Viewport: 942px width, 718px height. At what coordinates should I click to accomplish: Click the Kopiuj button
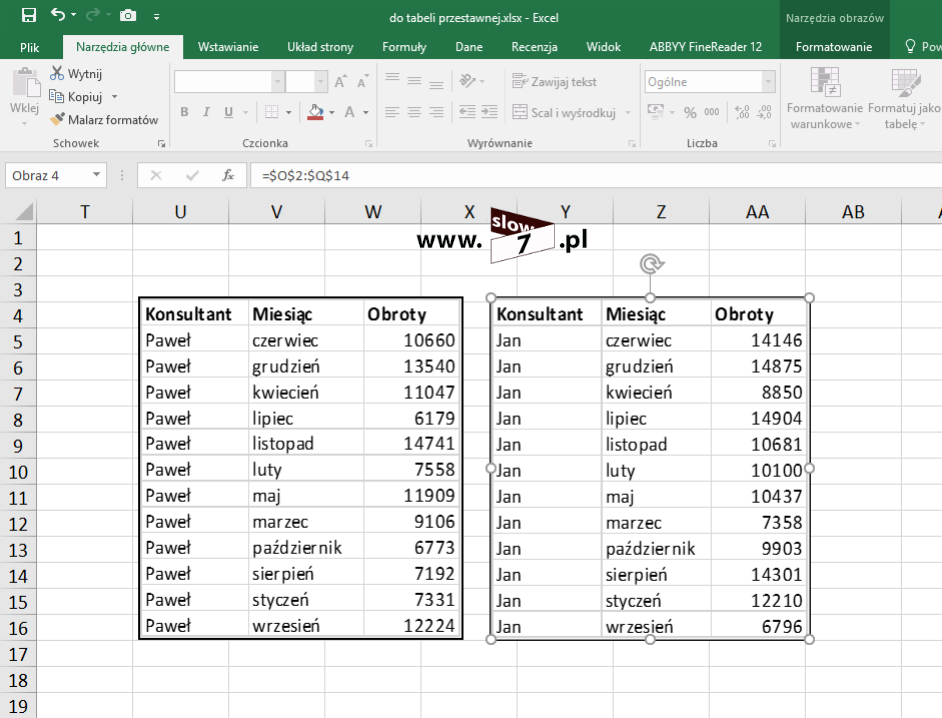click(x=76, y=97)
